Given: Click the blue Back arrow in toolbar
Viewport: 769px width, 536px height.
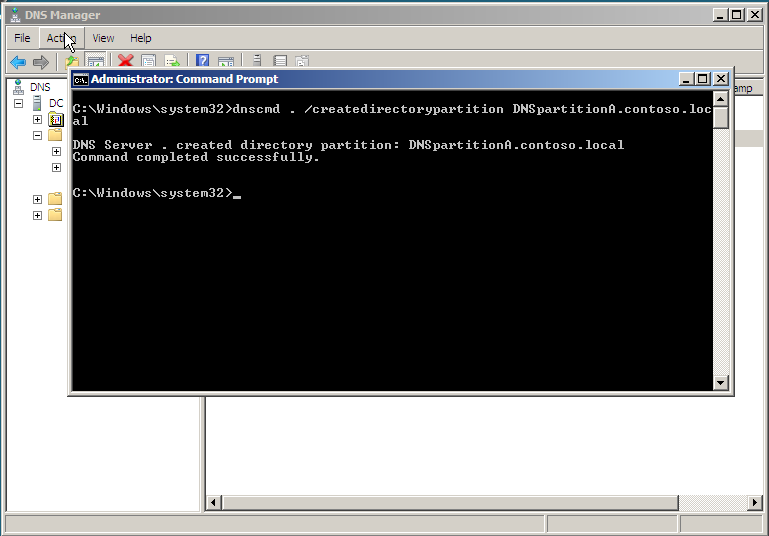Looking at the screenshot, I should coord(18,62).
